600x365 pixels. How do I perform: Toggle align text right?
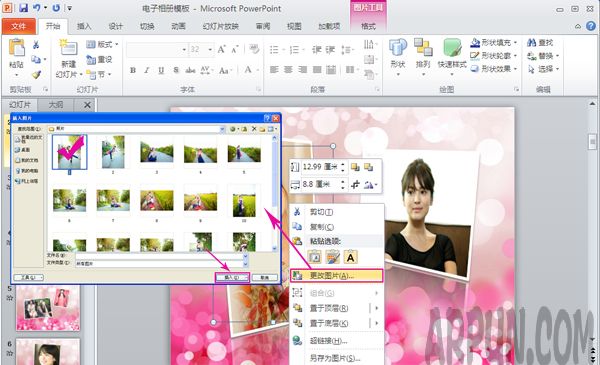[302, 70]
